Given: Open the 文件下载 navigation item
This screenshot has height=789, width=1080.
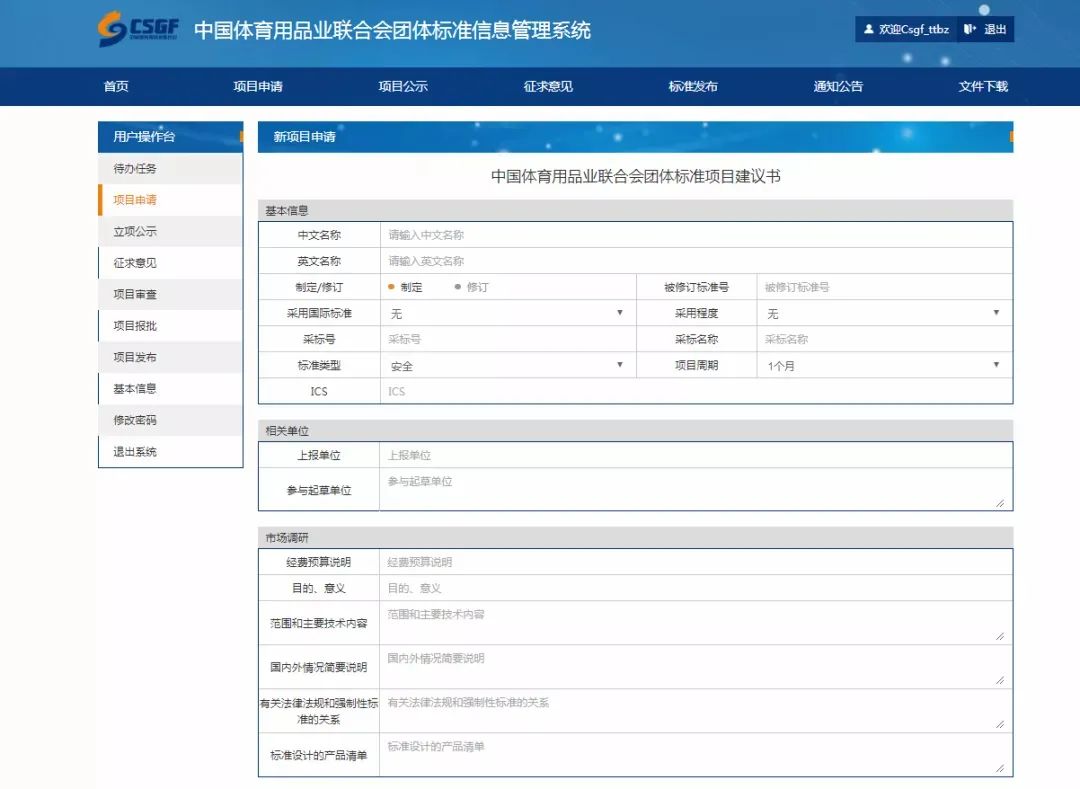Looking at the screenshot, I should click(983, 86).
